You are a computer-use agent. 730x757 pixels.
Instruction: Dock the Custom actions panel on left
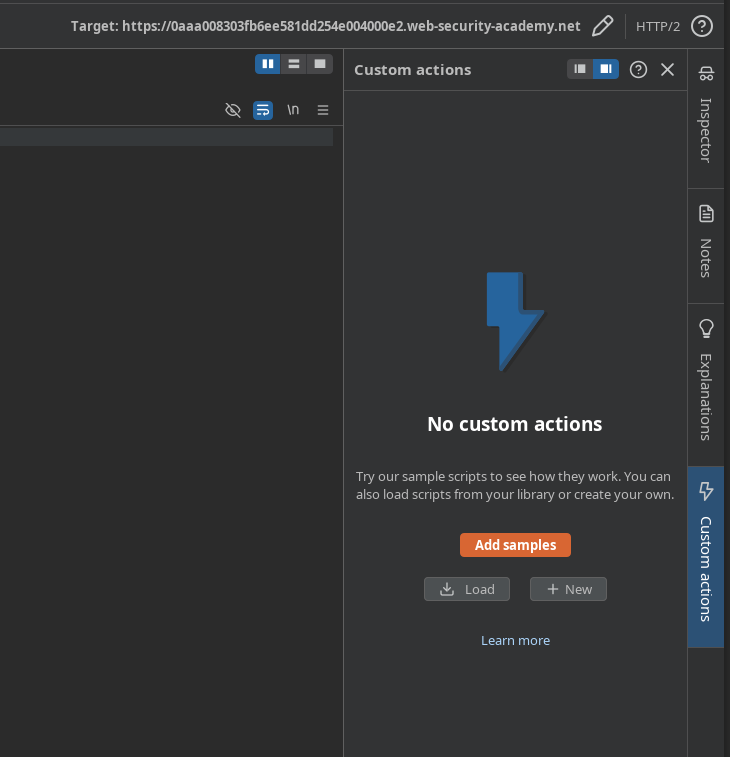click(x=580, y=69)
